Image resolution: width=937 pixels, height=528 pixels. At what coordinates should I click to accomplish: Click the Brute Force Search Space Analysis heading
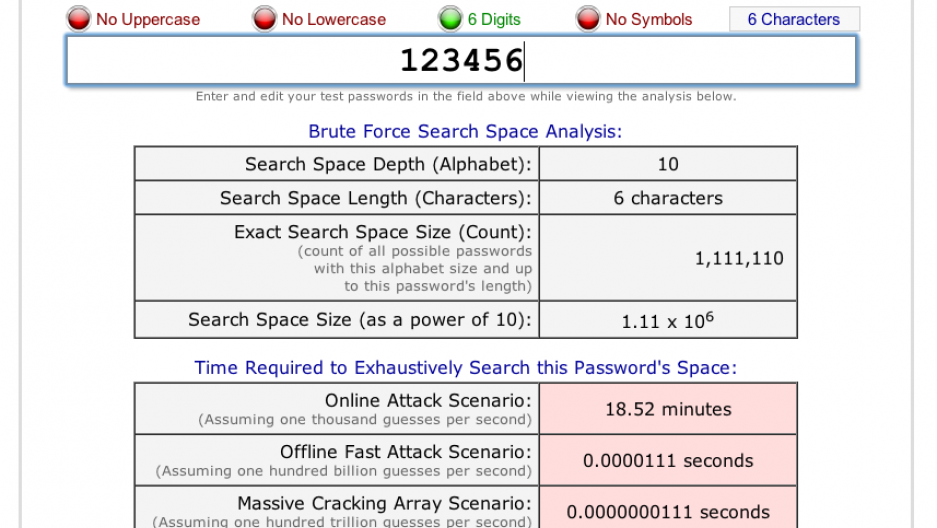click(465, 132)
